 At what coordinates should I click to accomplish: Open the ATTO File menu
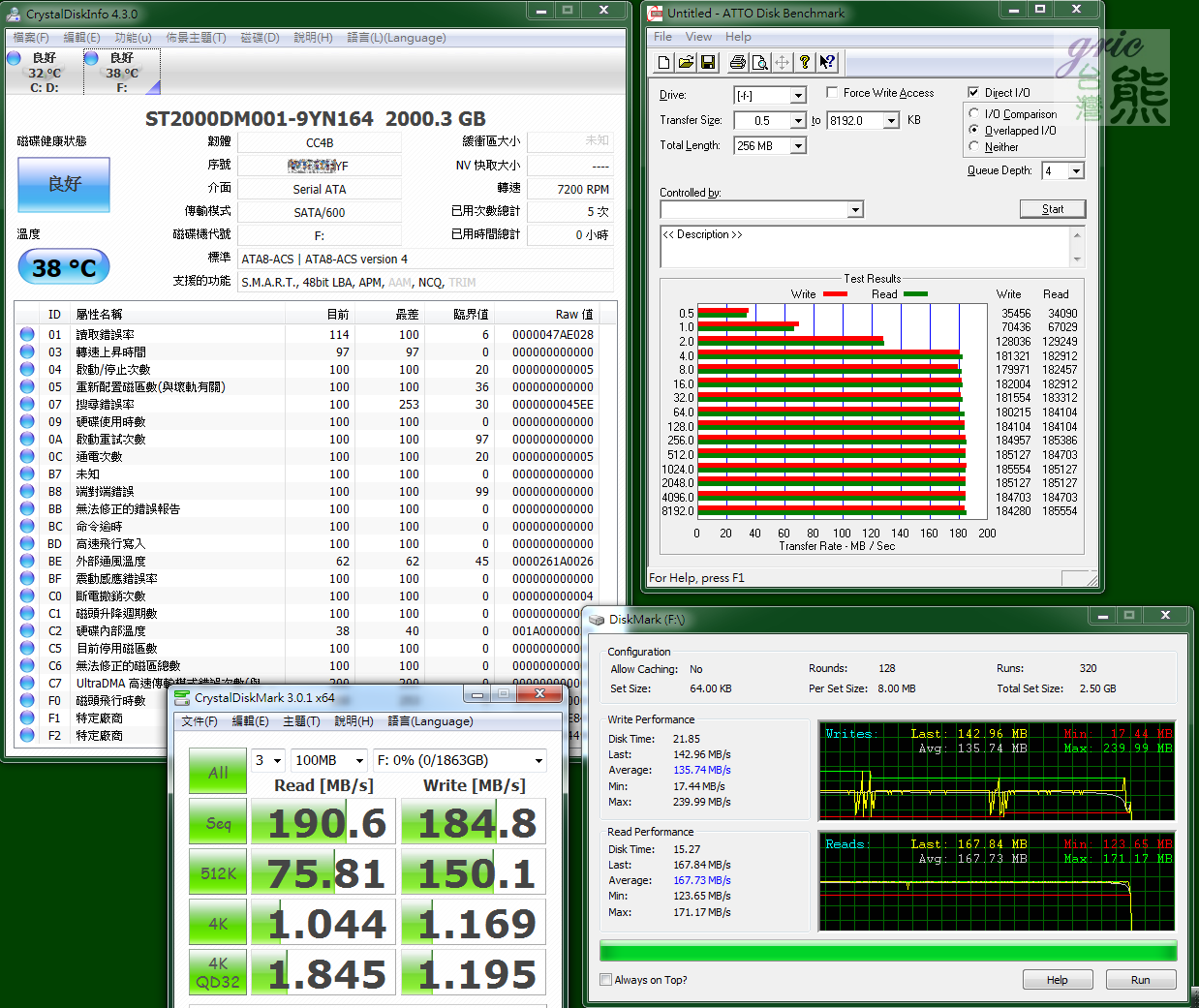[x=662, y=37]
